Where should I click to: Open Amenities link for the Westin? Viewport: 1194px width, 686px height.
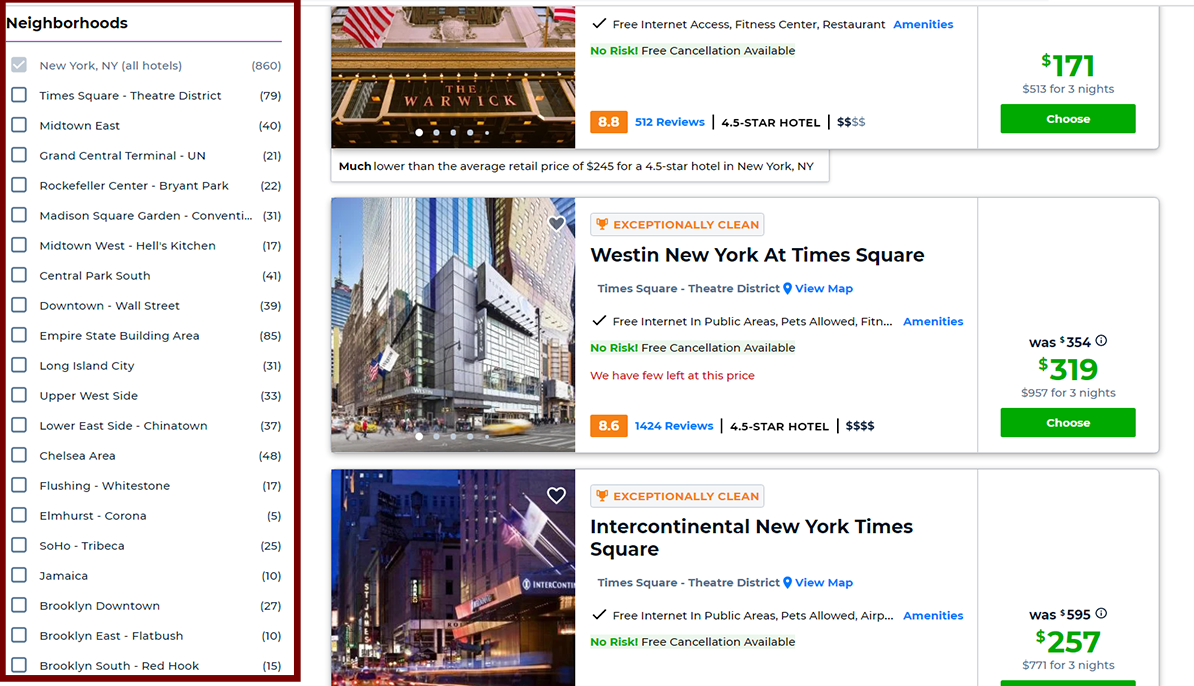(x=933, y=321)
